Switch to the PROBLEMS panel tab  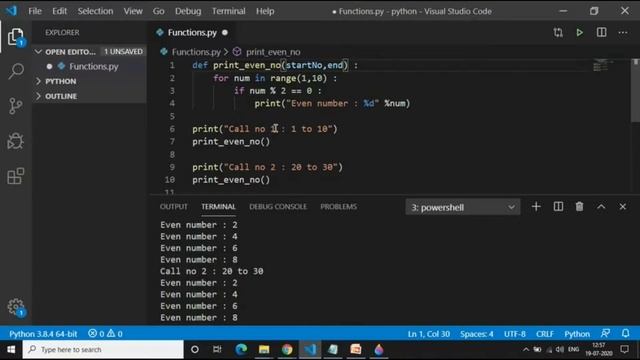338,207
